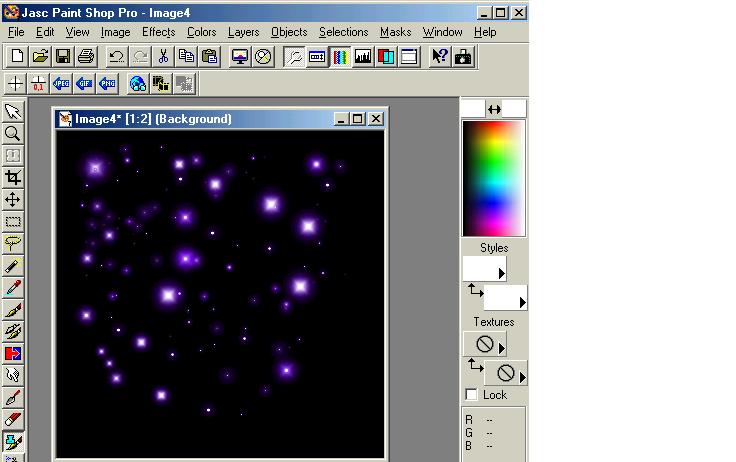Save the image with the floppy disk icon
This screenshot has height=462, width=736.
click(x=63, y=57)
